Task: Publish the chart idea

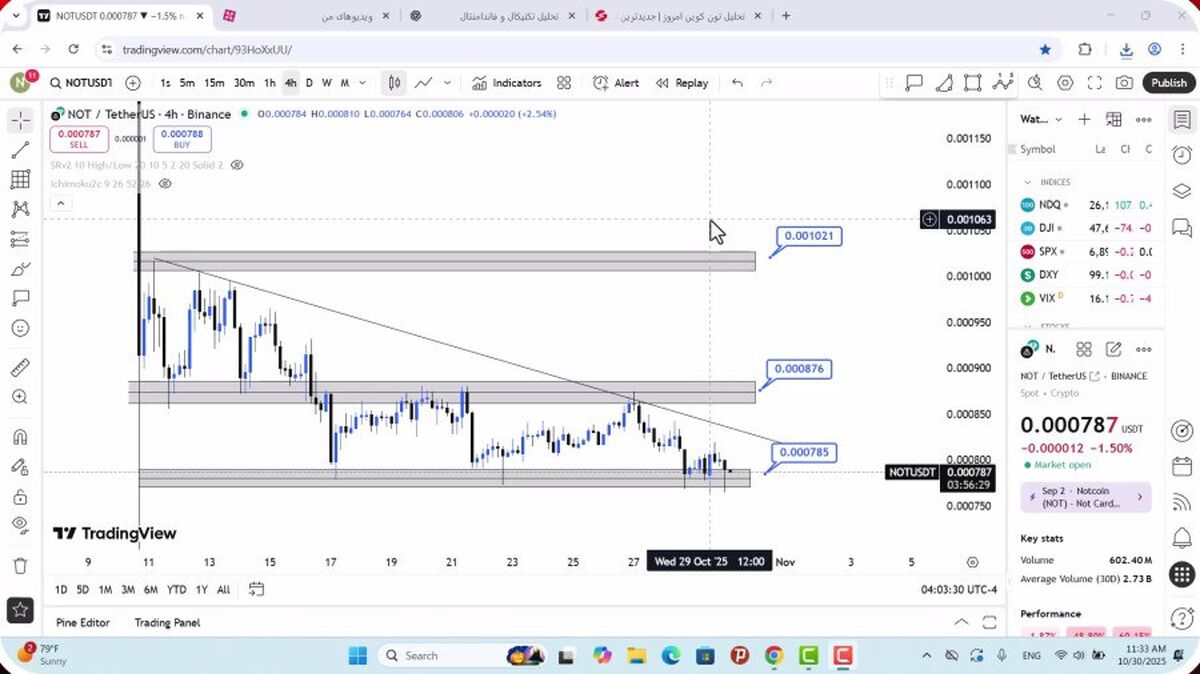Action: coord(1168,83)
